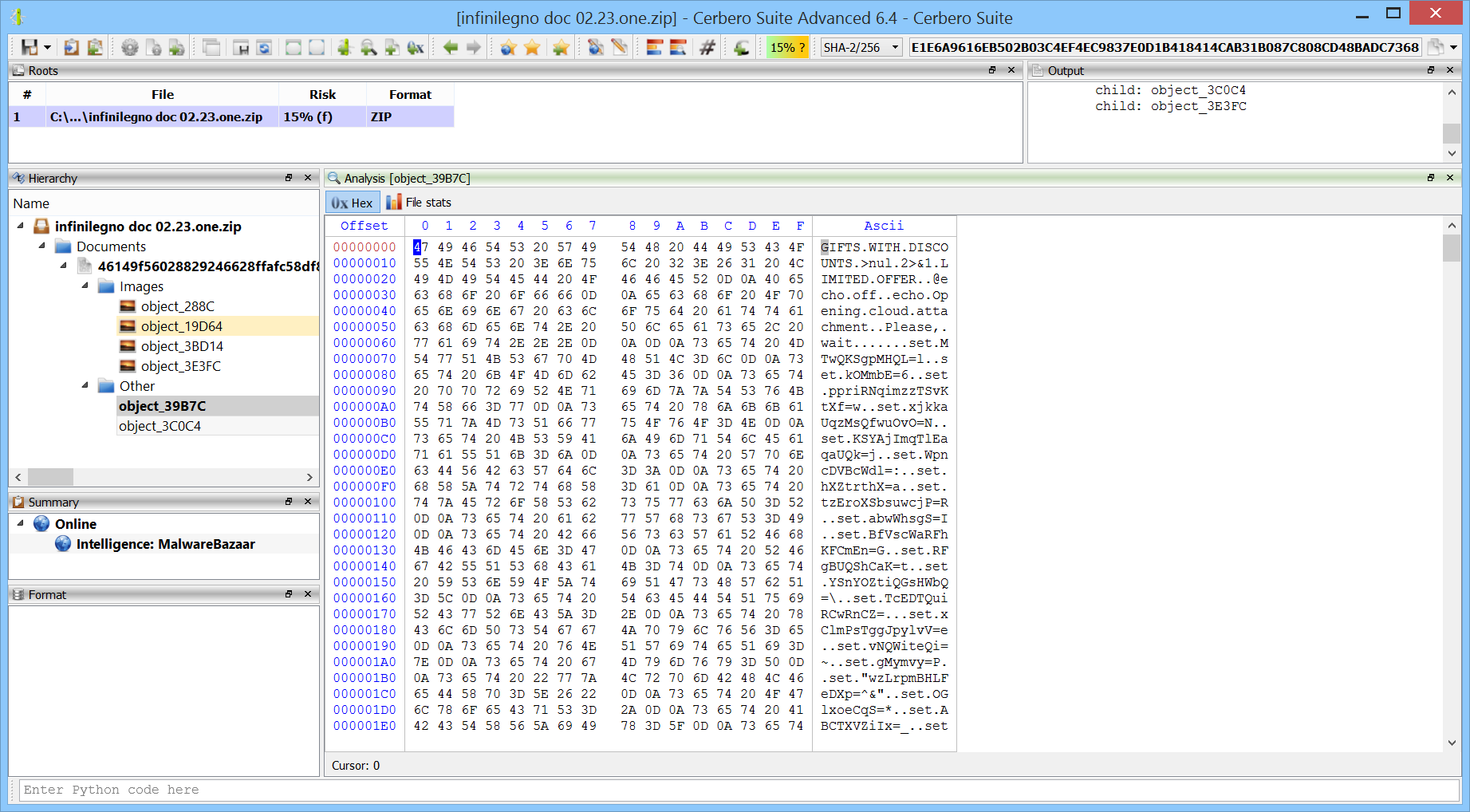Collapse the Images folder node
Screen dimensions: 1470x812
85,286
